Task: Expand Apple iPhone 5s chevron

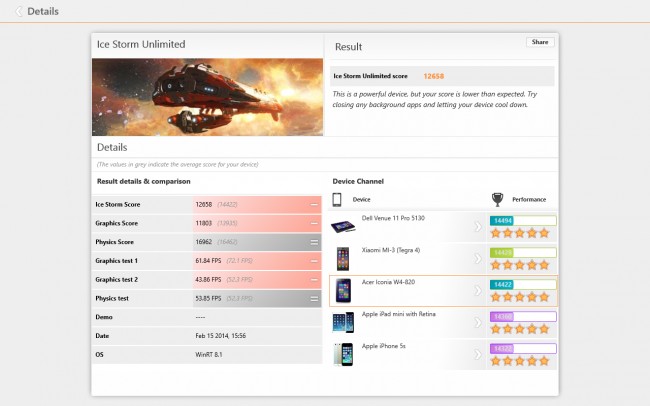Action: click(478, 354)
